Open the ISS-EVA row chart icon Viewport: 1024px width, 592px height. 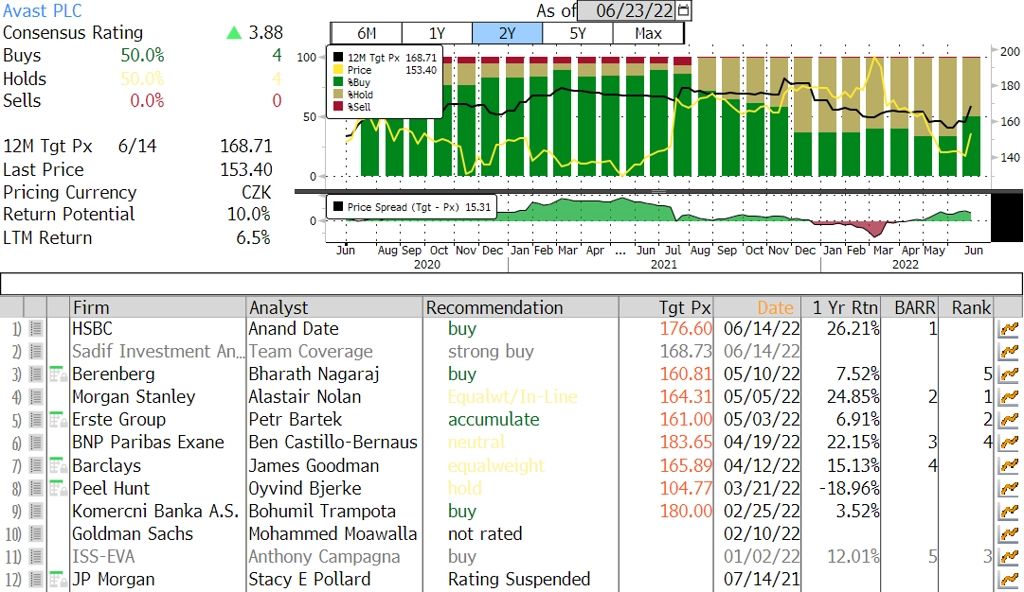pyautogui.click(x=1009, y=557)
